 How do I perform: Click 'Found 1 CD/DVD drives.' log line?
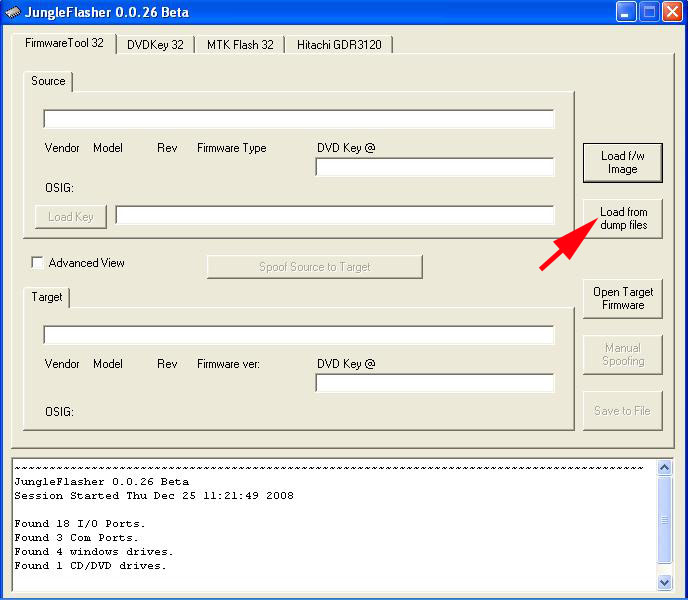tap(90, 566)
